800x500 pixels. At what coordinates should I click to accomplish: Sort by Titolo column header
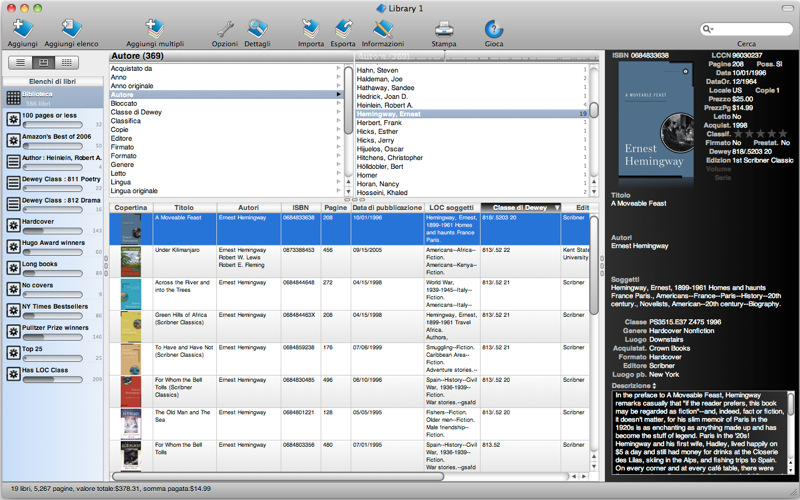[x=184, y=208]
